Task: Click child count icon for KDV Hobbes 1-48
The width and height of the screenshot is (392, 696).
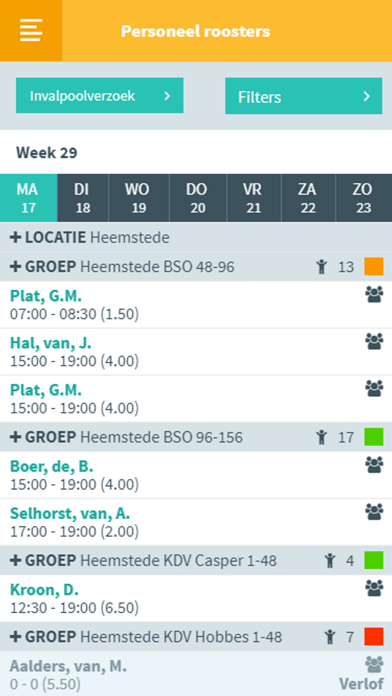Action: click(x=329, y=637)
